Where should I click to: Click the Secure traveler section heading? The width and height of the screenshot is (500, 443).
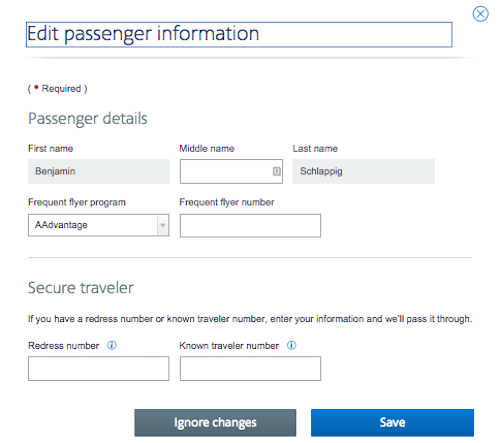tap(81, 288)
